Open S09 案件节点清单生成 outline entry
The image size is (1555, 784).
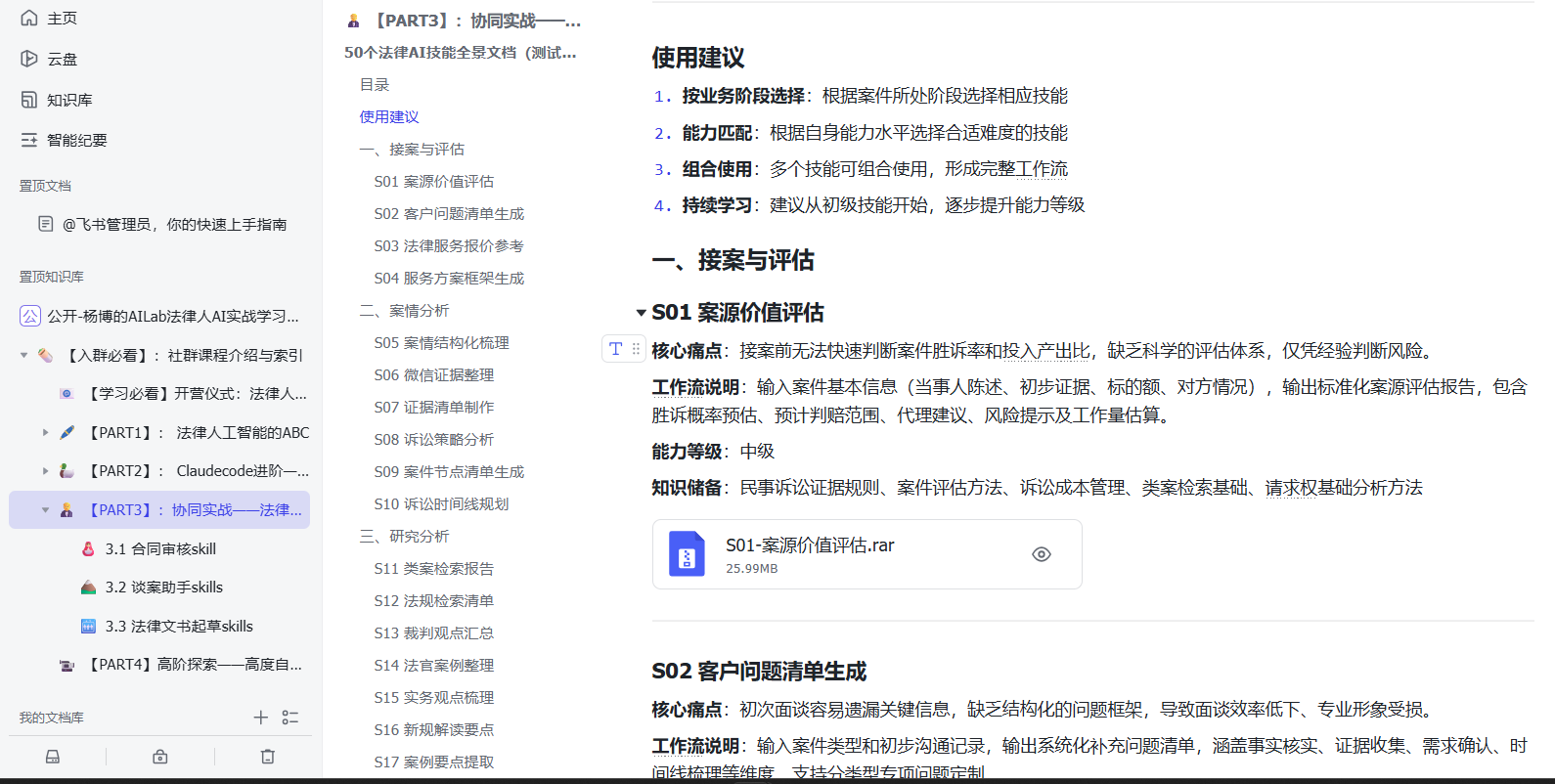449,471
